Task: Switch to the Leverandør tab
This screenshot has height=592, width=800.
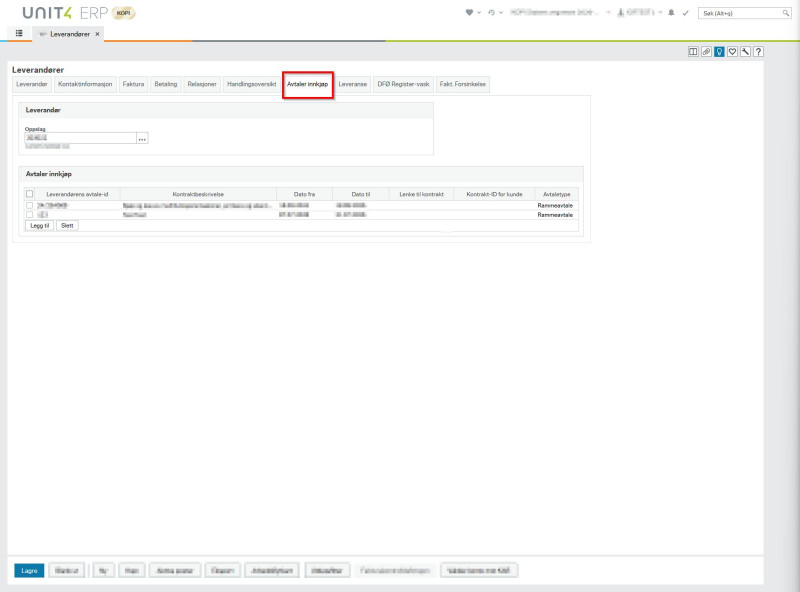Action: [x=32, y=84]
